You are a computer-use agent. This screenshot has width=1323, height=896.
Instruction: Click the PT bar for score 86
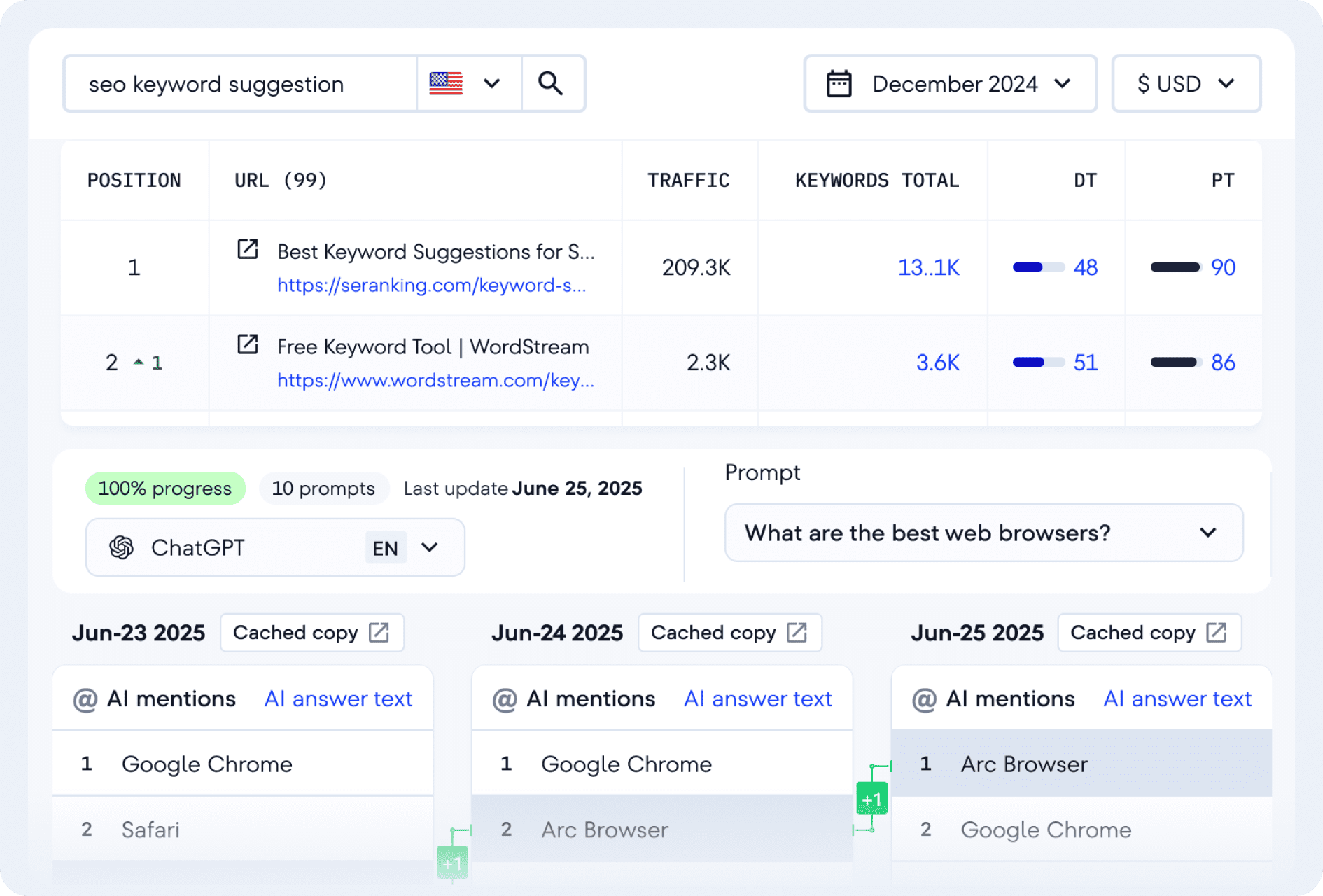pyautogui.click(x=1176, y=362)
